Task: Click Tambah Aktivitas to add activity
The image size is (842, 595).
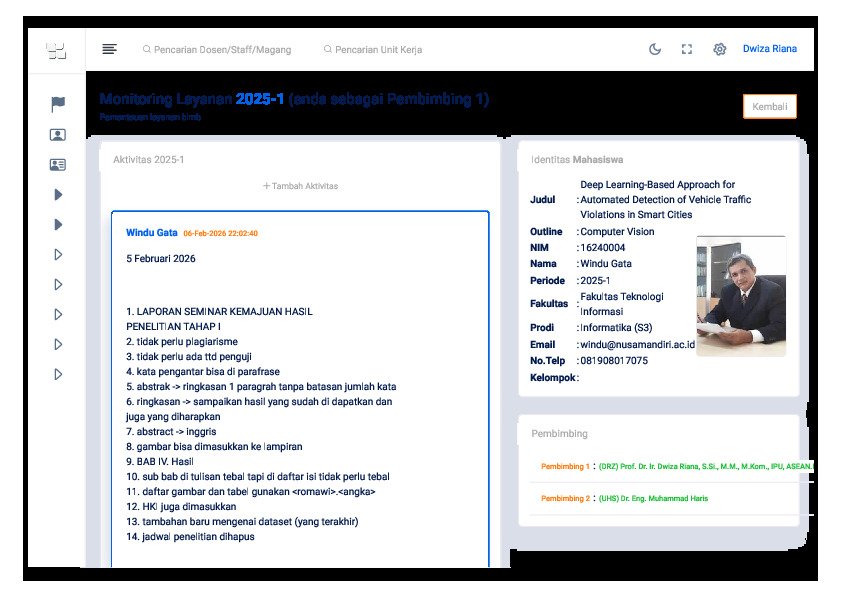Action: click(300, 186)
